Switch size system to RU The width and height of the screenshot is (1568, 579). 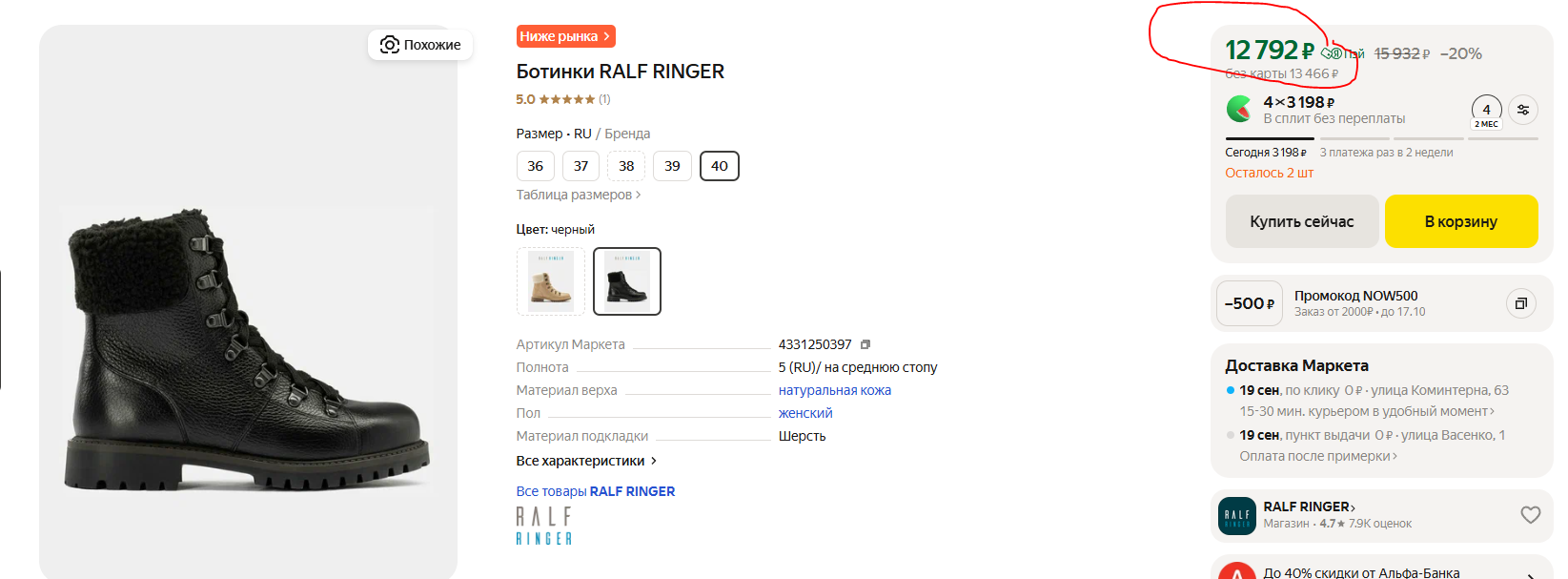582,134
